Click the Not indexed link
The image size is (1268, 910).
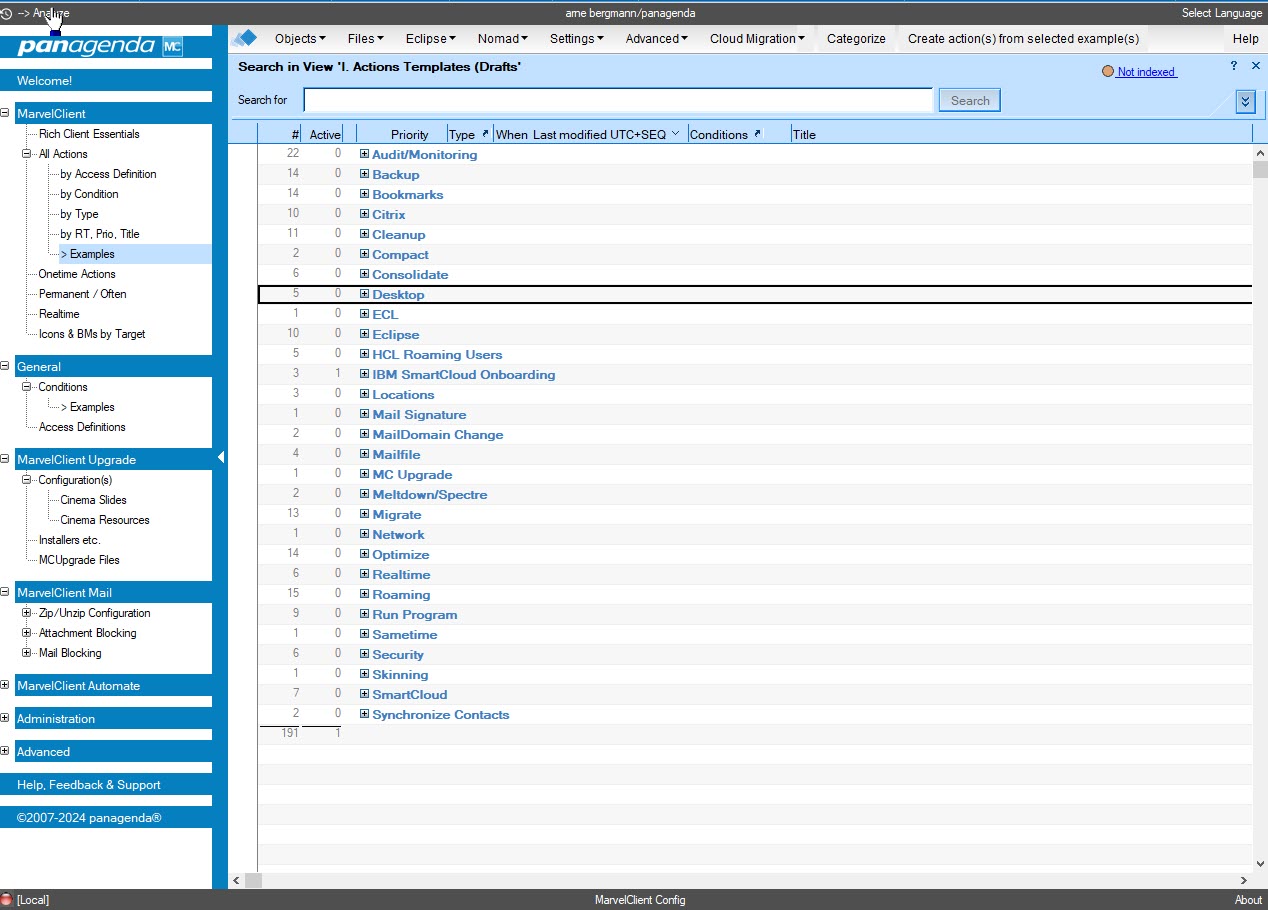(x=1147, y=72)
